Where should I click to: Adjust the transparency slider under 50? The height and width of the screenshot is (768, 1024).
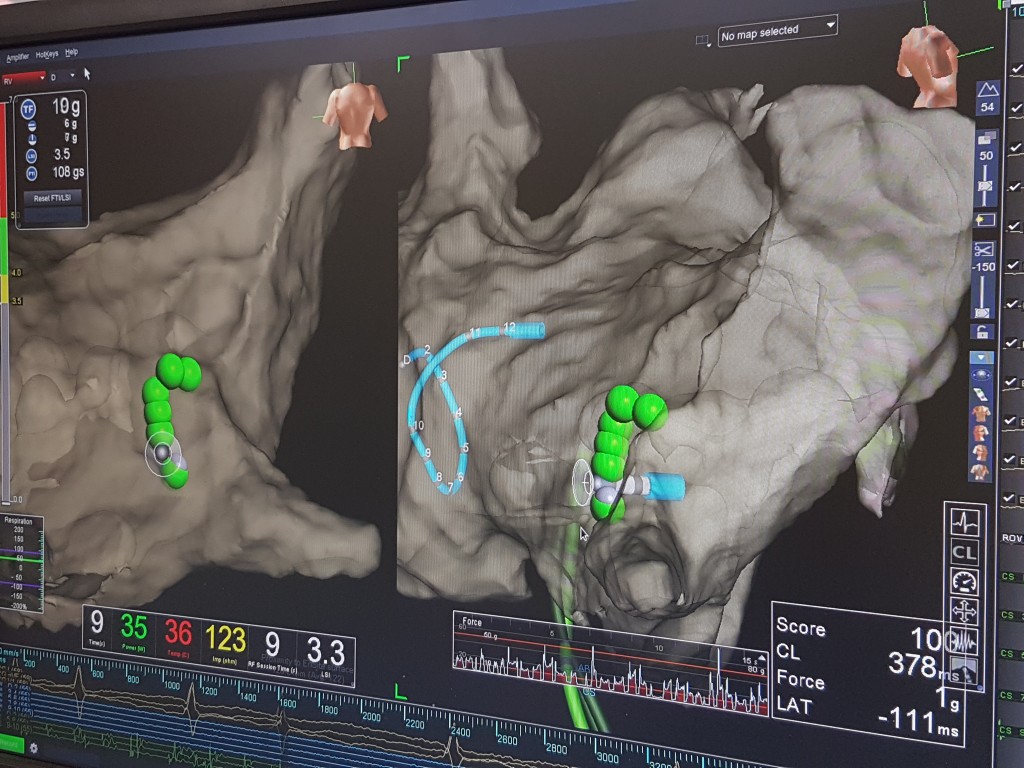click(985, 186)
